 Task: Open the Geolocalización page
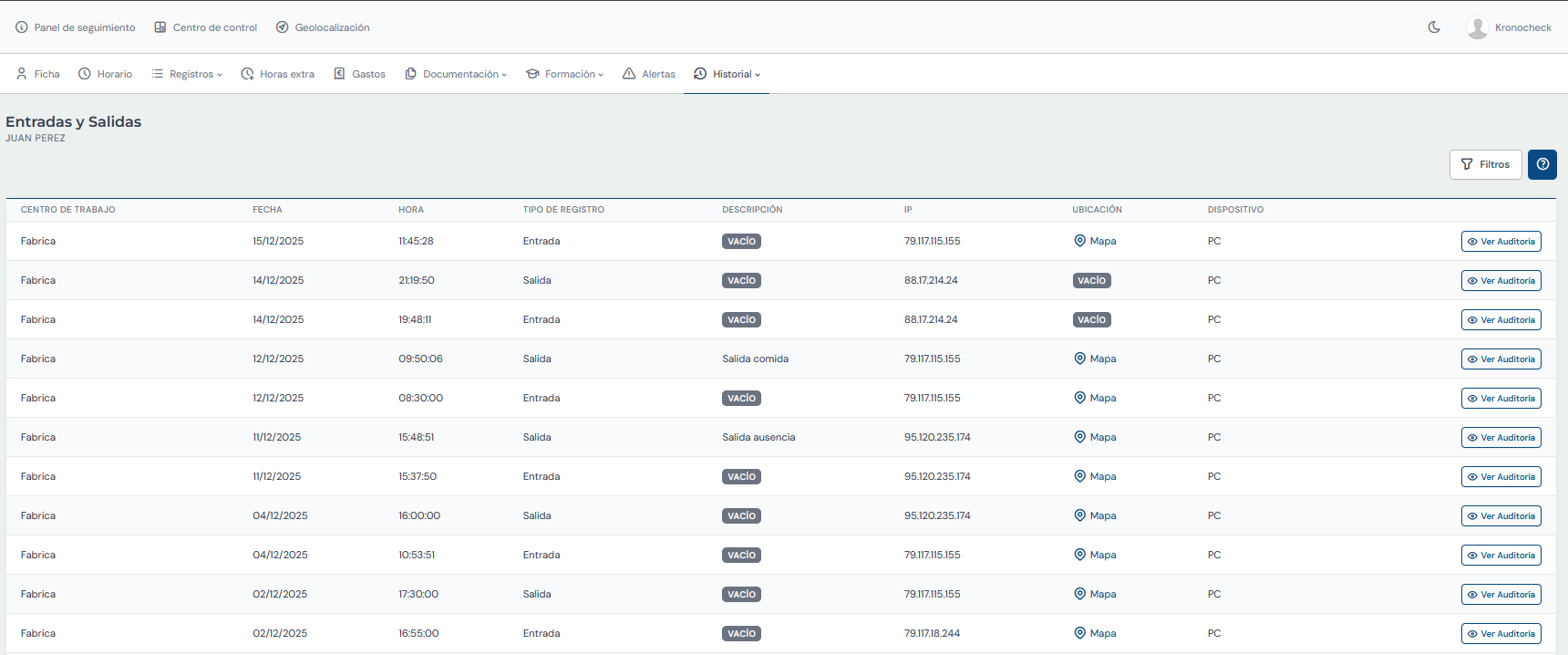(323, 27)
